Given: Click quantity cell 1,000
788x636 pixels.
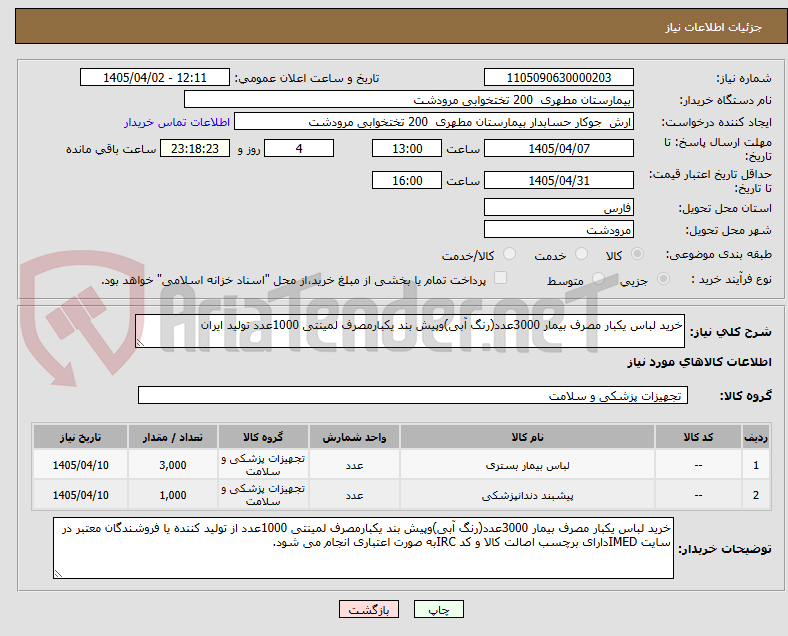Looking at the screenshot, I should click(x=172, y=495).
